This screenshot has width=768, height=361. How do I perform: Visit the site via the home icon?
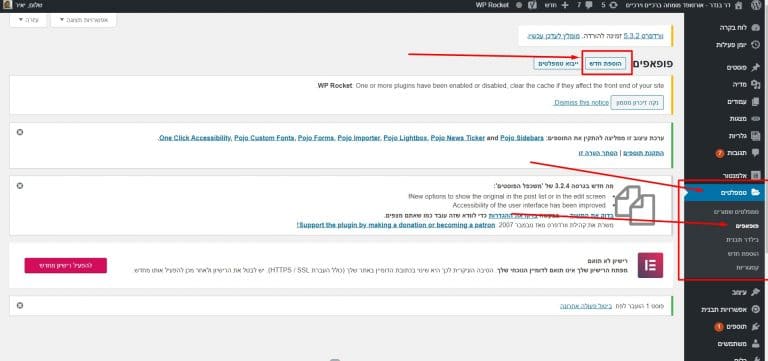click(x=738, y=5)
